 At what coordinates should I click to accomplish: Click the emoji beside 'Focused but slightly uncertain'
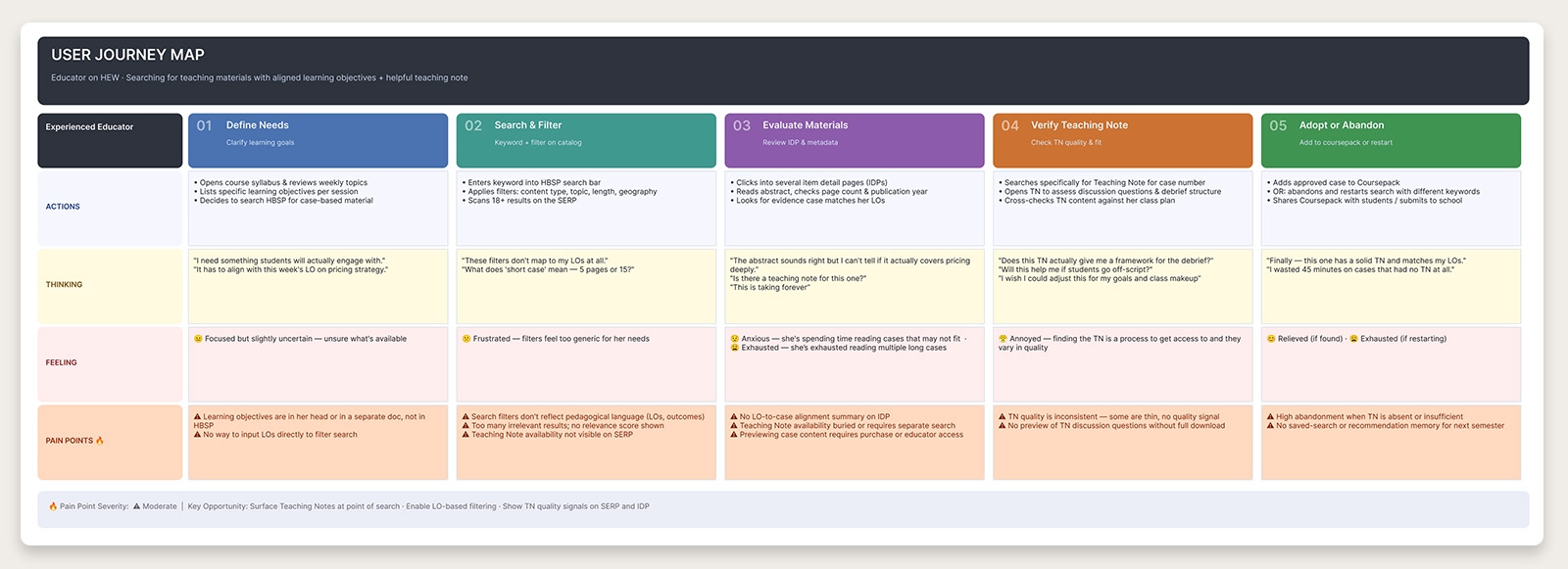(x=198, y=339)
